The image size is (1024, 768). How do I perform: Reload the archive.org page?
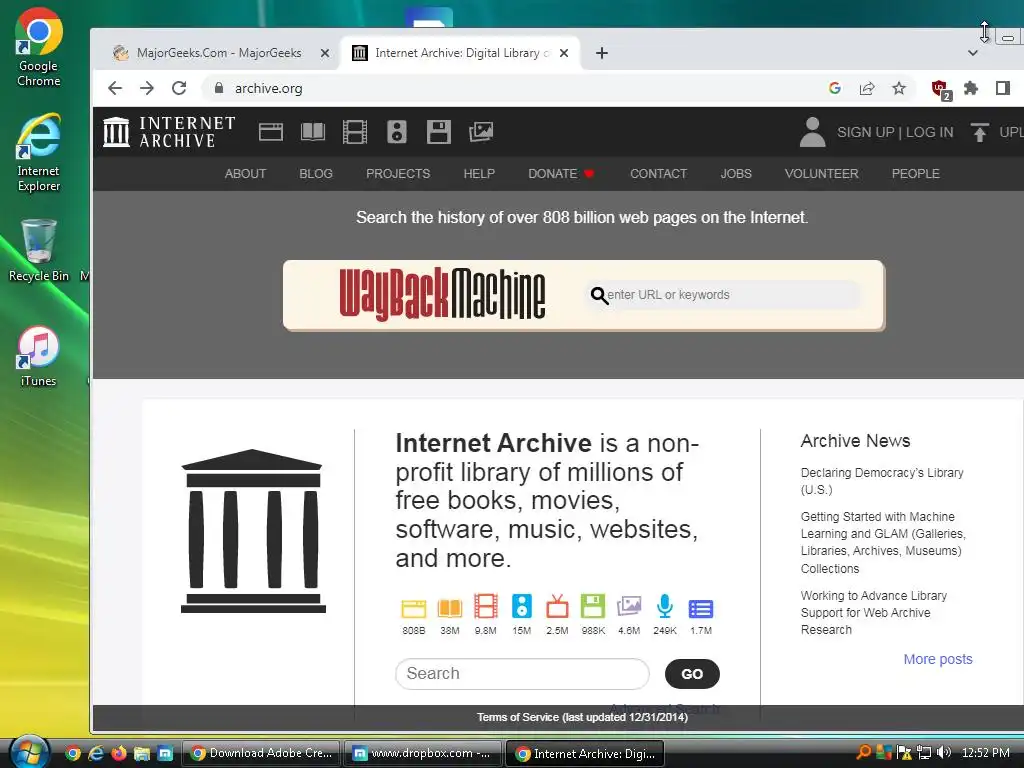point(179,88)
